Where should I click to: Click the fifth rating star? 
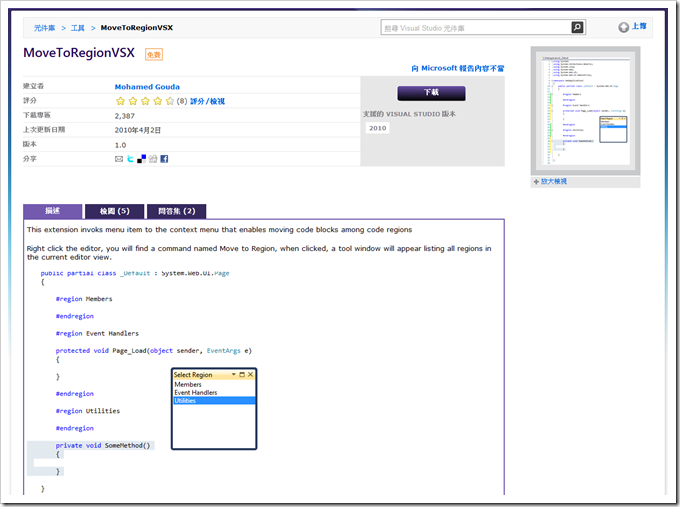coord(170,101)
